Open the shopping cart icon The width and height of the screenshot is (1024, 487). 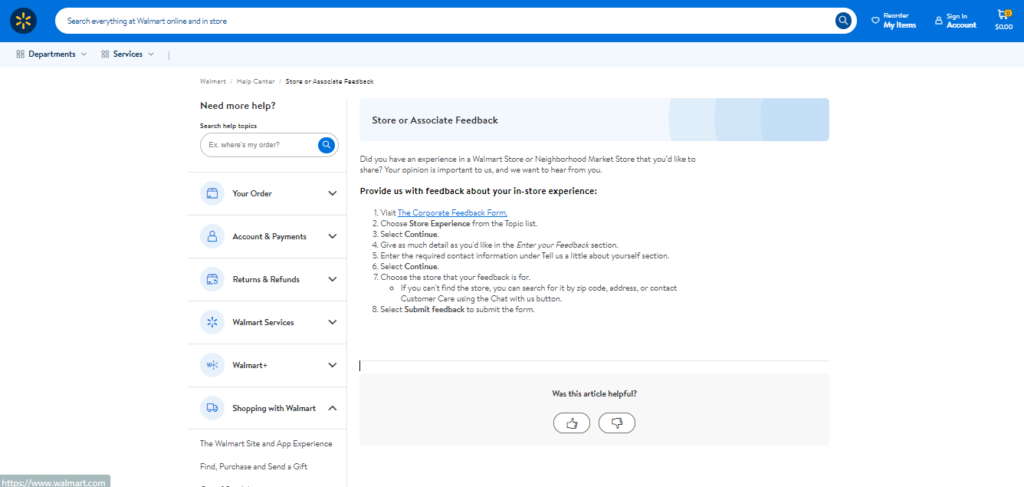point(1002,14)
